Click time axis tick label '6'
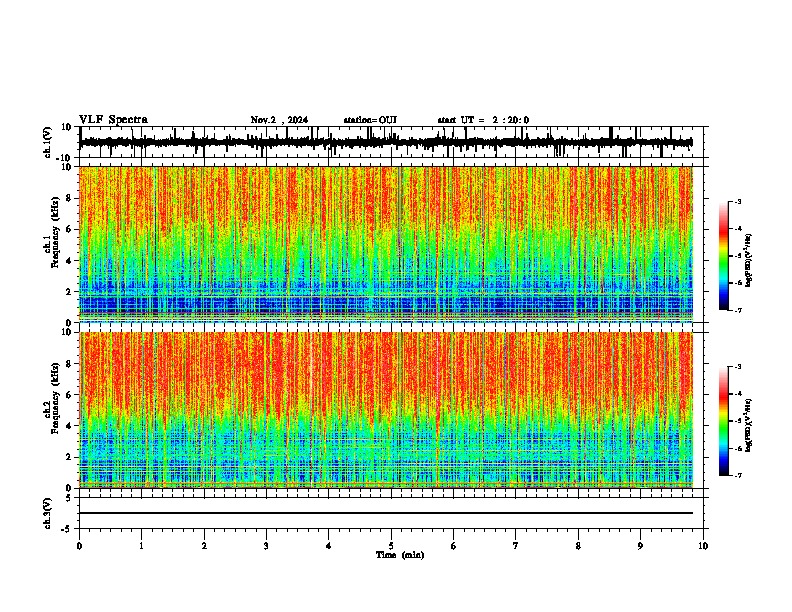792x612 pixels. 454,546
